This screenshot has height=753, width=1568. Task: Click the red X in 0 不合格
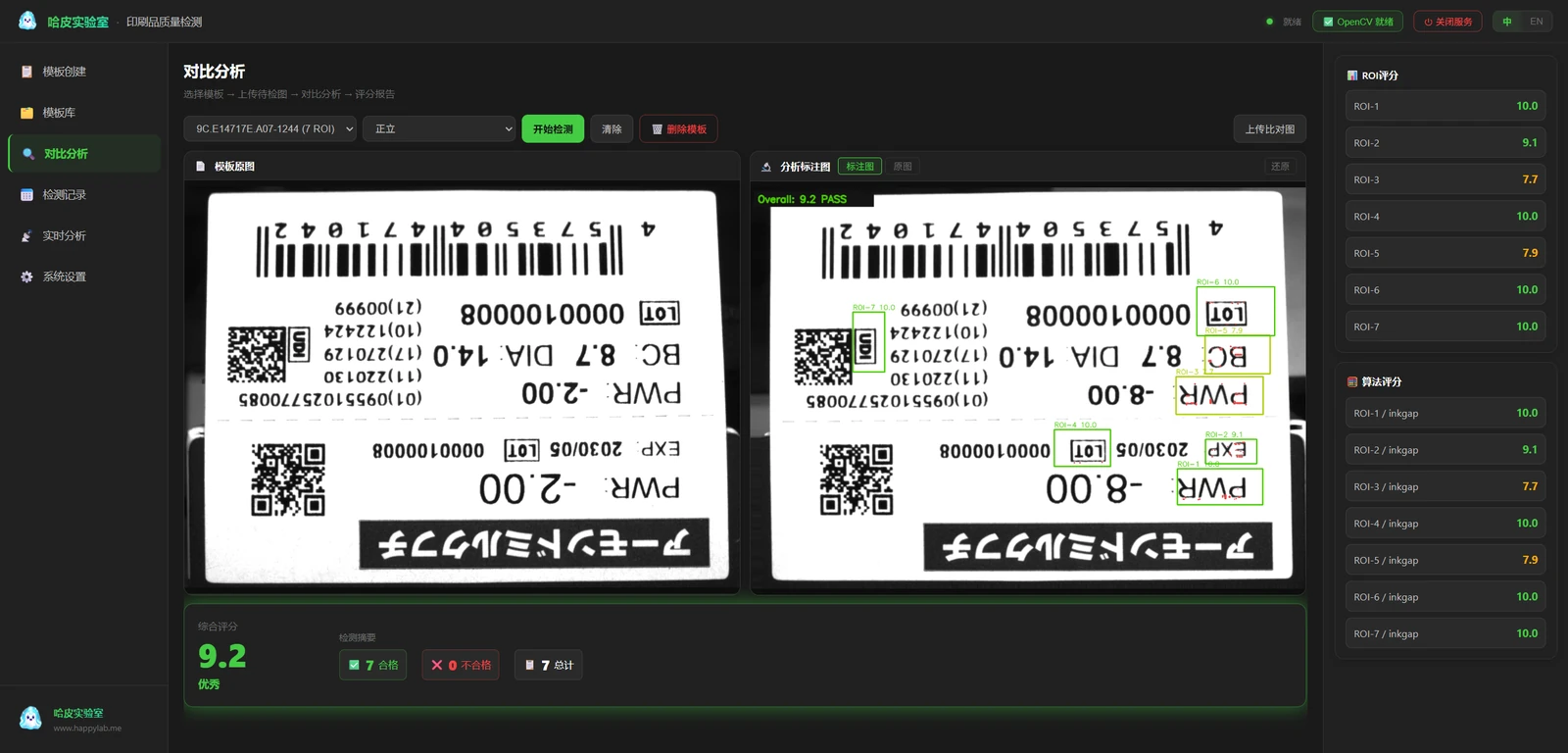(x=437, y=665)
